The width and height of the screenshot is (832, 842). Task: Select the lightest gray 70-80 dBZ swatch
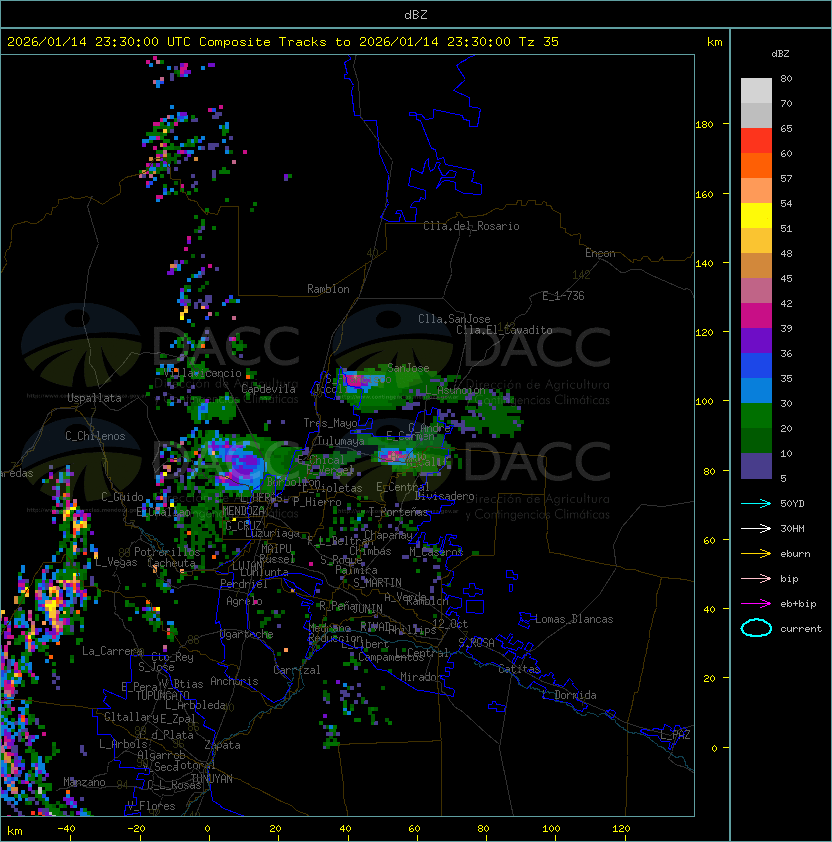[756, 91]
